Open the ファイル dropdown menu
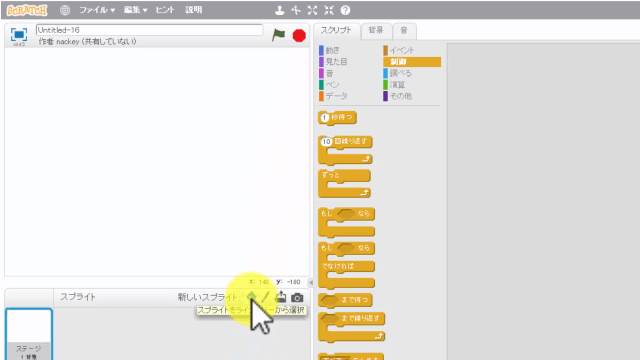640x360 pixels. pyautogui.click(x=97, y=10)
